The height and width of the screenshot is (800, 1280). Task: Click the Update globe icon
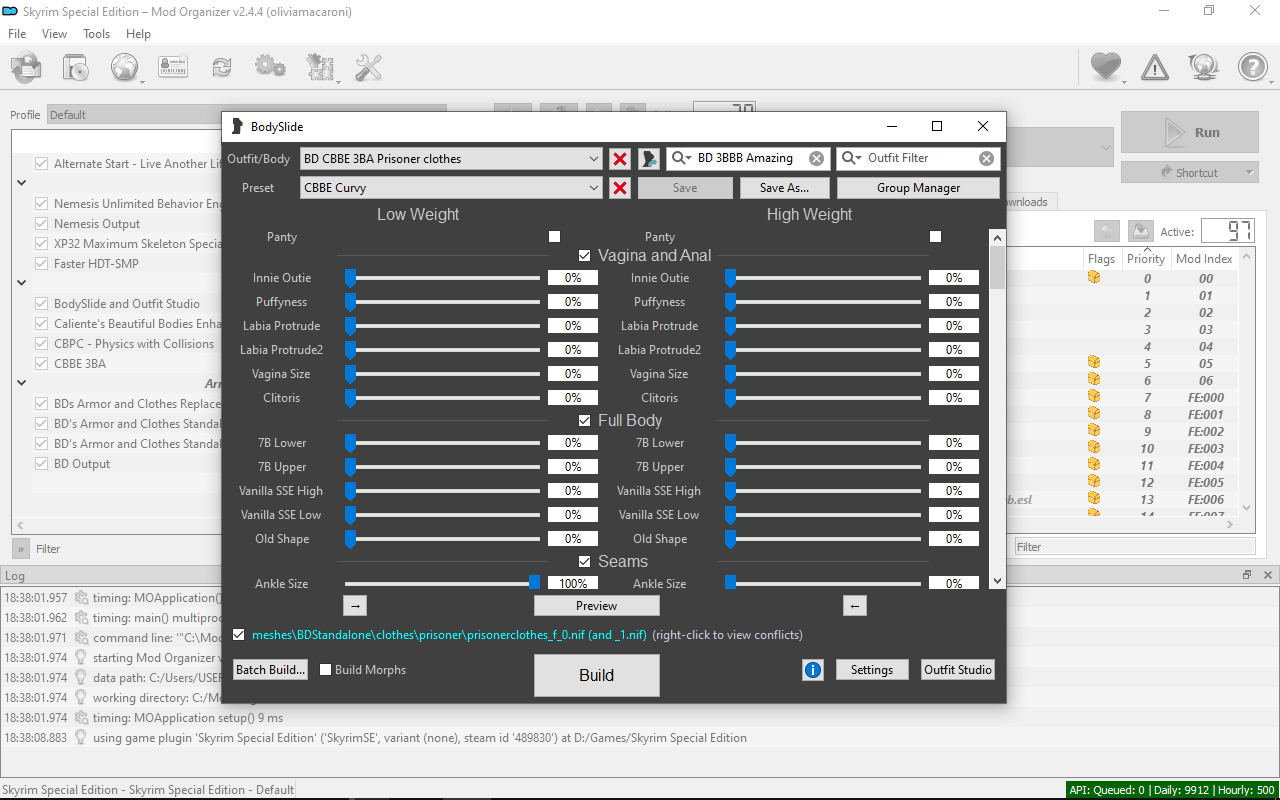[x=1203, y=67]
